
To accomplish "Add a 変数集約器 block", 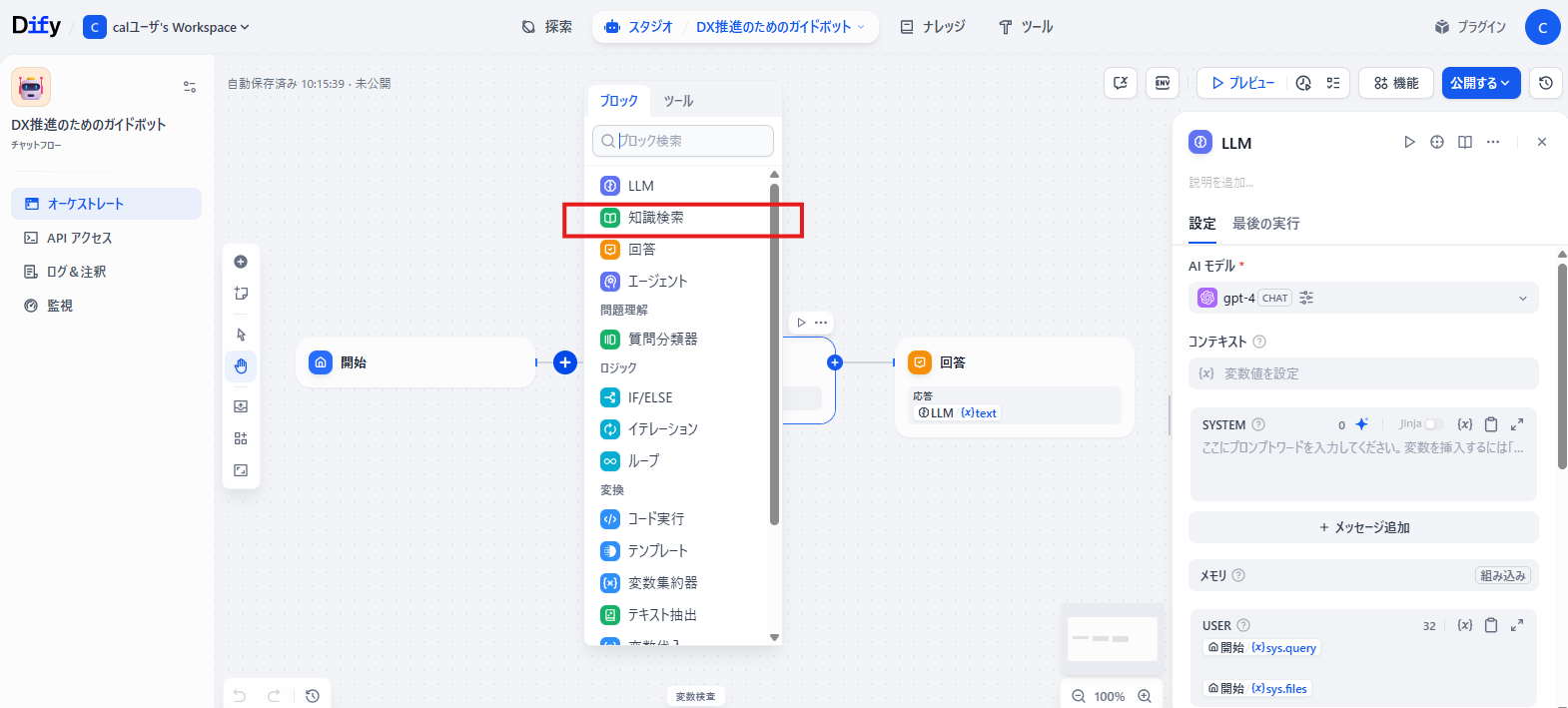I will tap(682, 583).
